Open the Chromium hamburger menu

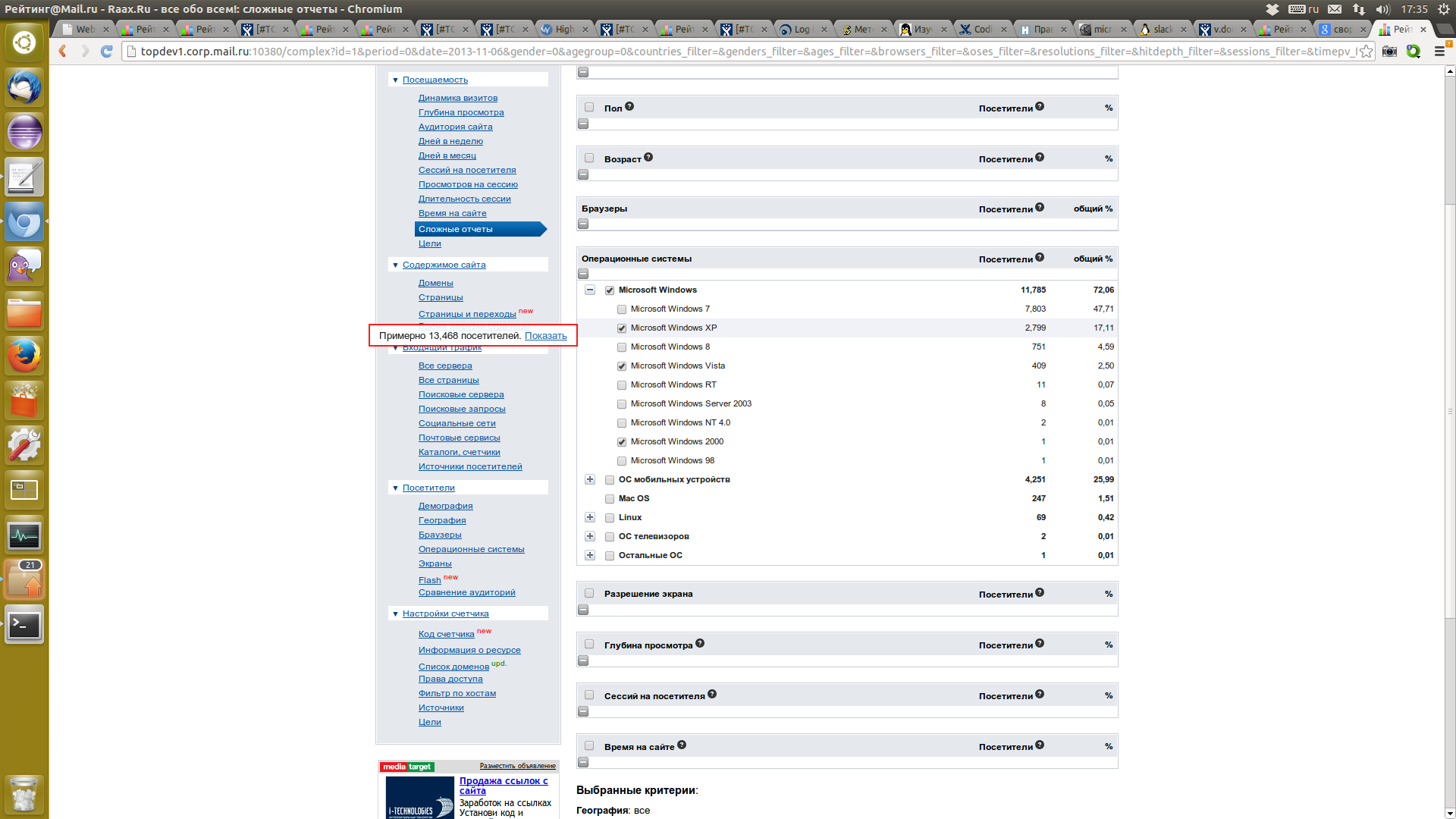[x=1439, y=52]
